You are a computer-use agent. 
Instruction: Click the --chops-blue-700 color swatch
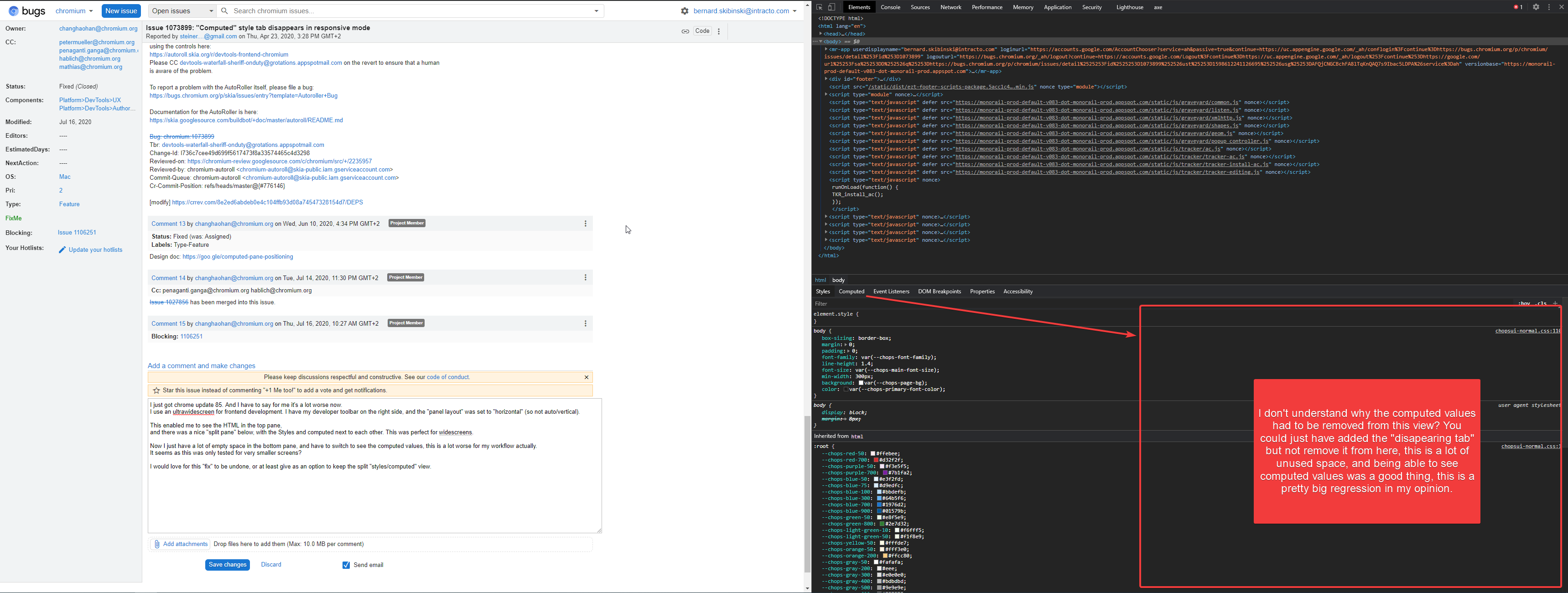pyautogui.click(x=879, y=505)
